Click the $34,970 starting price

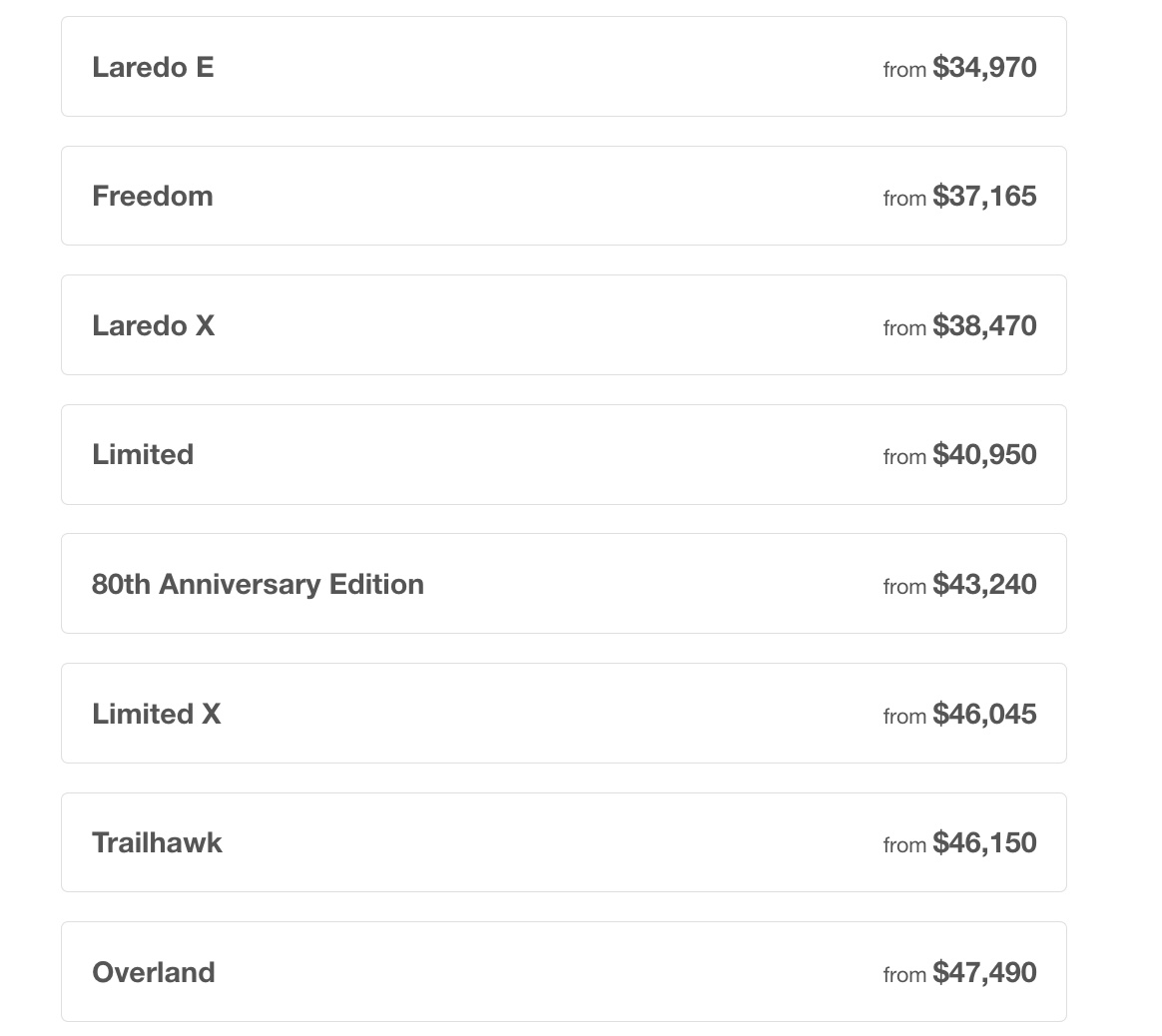(x=984, y=67)
